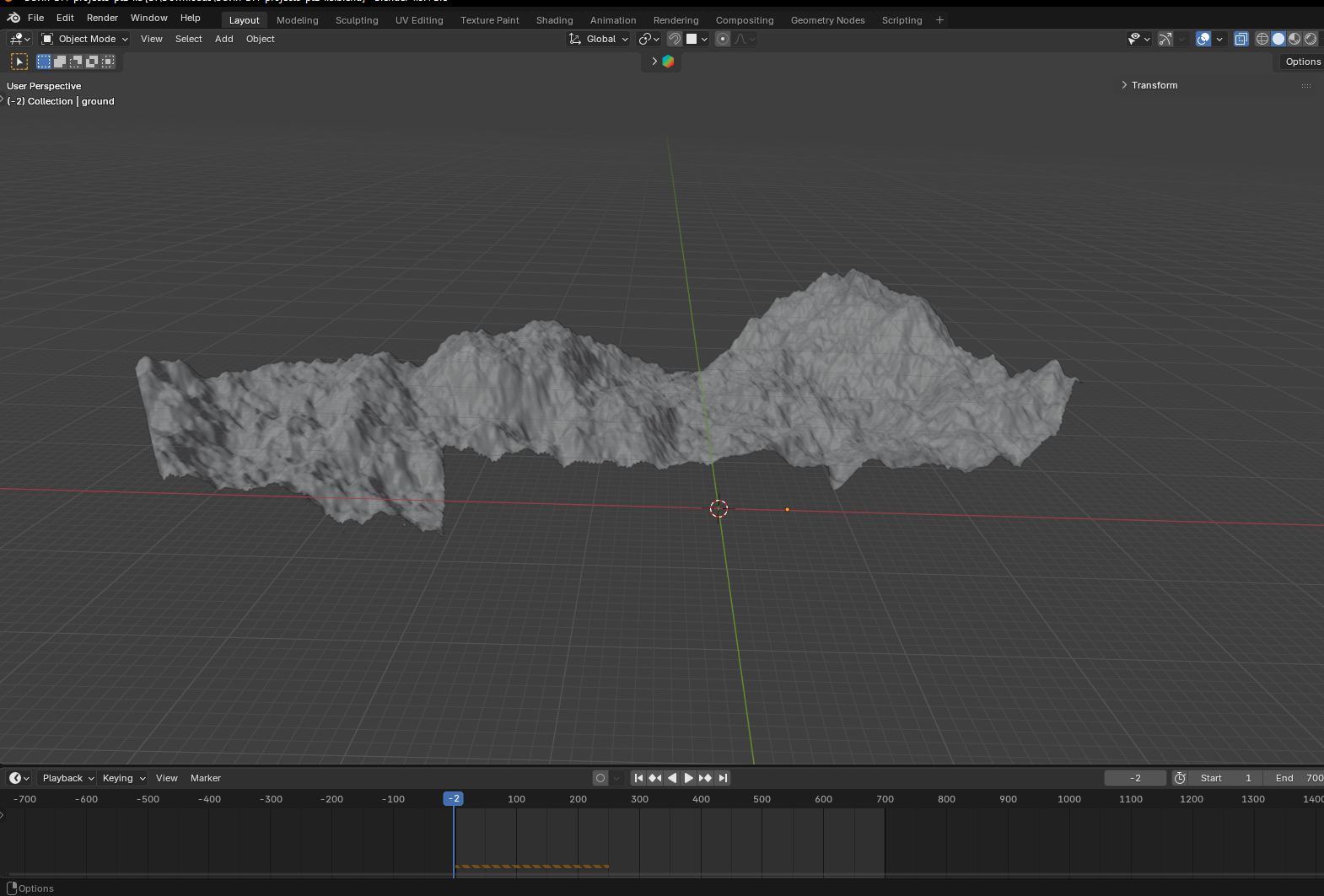Add a new workspace with plus icon
The width and height of the screenshot is (1324, 896).
tap(939, 20)
